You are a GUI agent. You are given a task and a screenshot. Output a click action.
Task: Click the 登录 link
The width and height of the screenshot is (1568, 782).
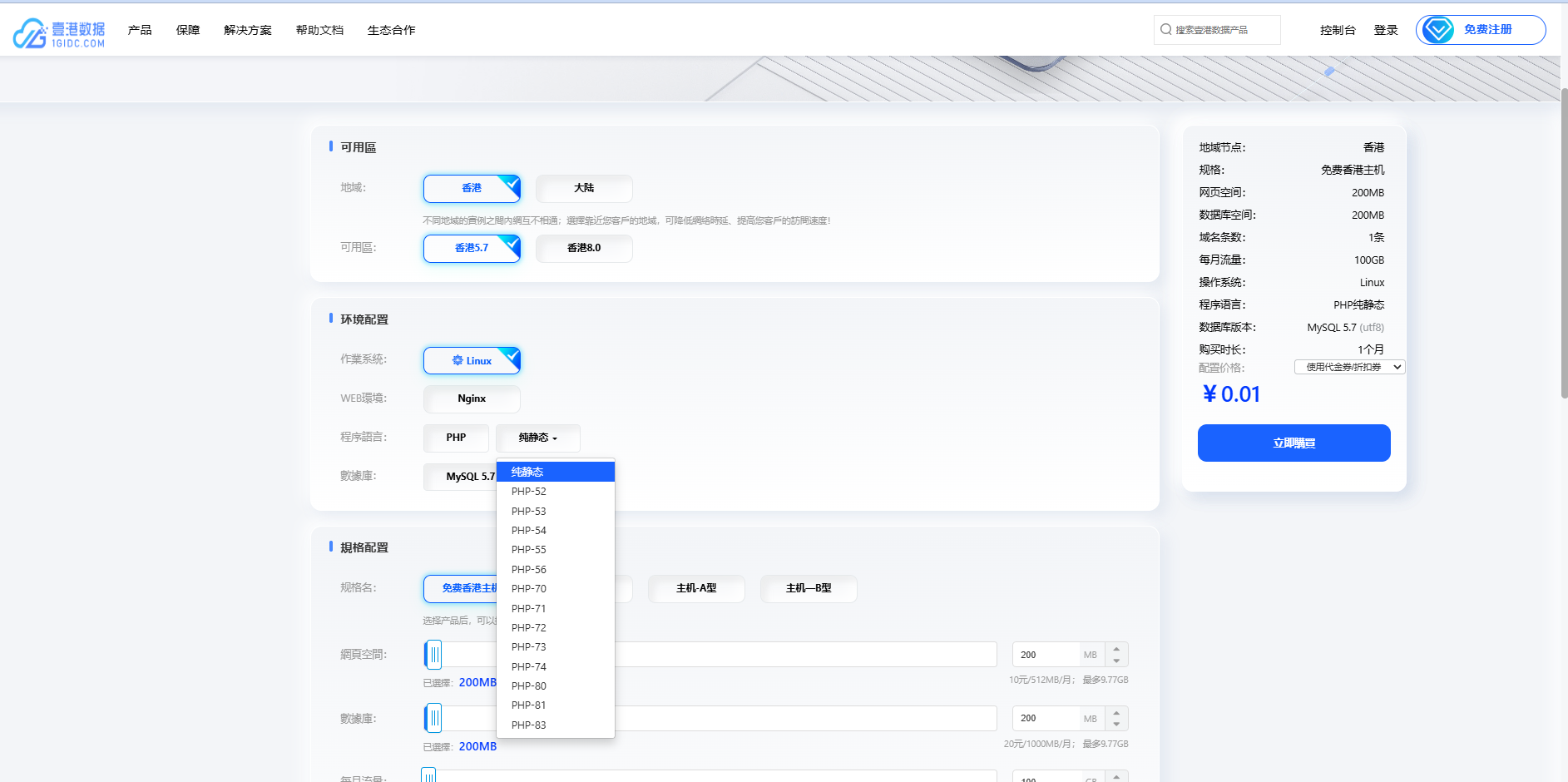tap(1386, 30)
